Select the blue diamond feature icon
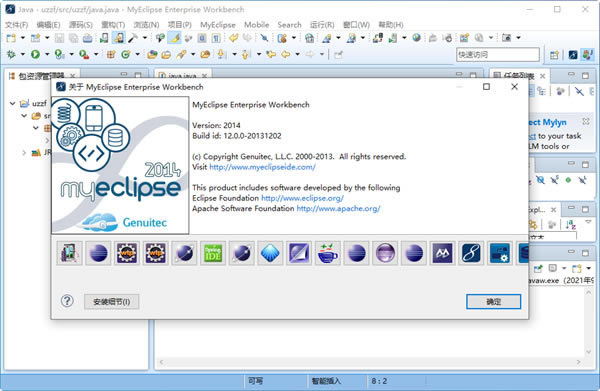This screenshot has width=600, height=391. [271, 253]
